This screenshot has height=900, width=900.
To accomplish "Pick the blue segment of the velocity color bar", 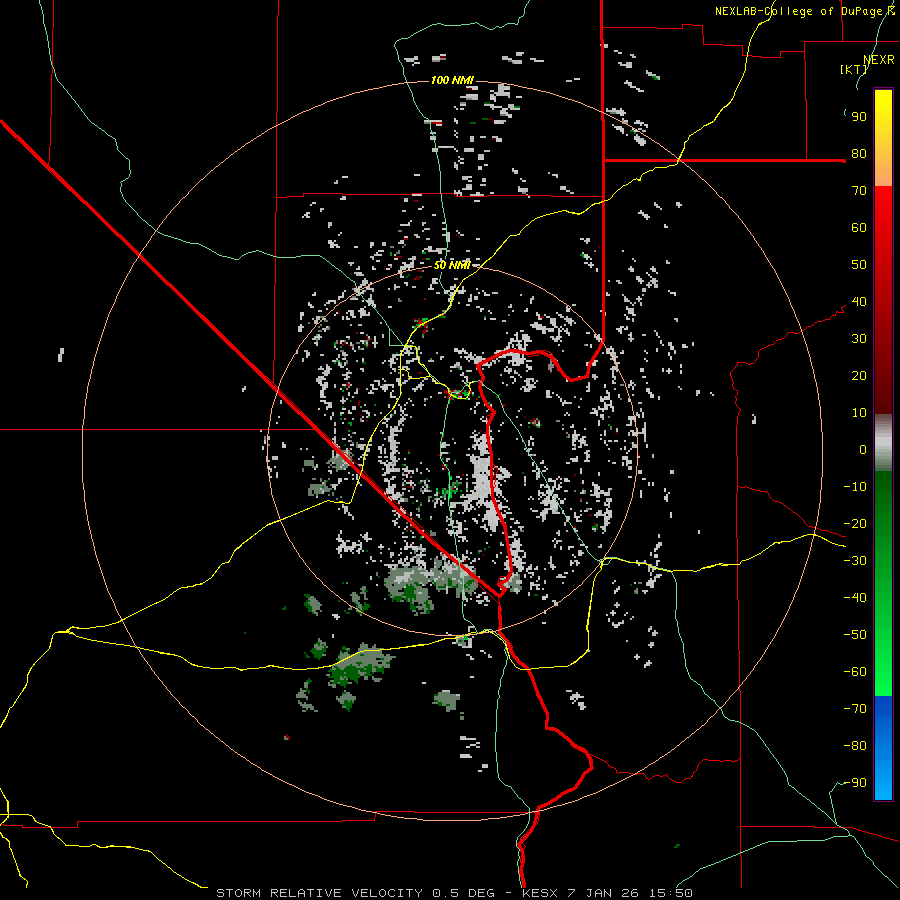I will coord(883,748).
